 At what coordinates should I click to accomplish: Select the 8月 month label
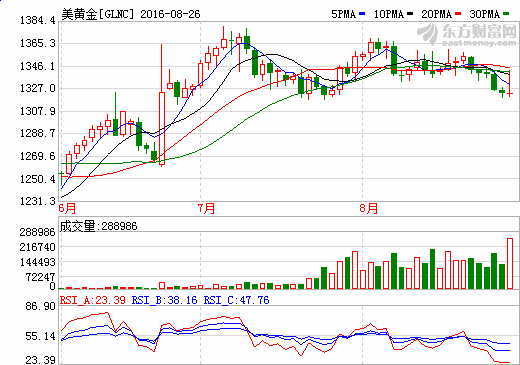tap(369, 208)
